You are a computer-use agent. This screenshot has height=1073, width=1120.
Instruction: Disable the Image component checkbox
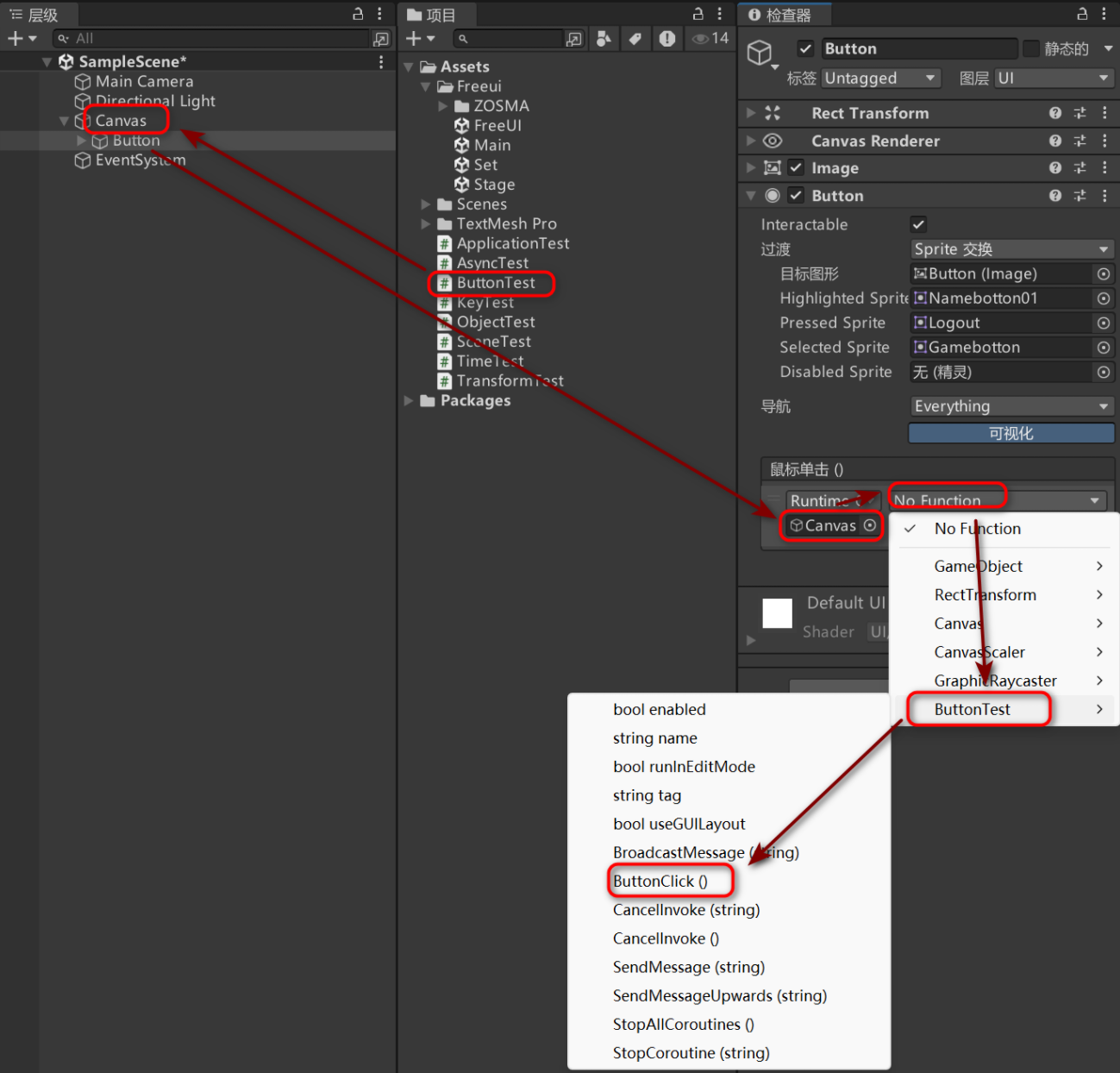coord(796,168)
